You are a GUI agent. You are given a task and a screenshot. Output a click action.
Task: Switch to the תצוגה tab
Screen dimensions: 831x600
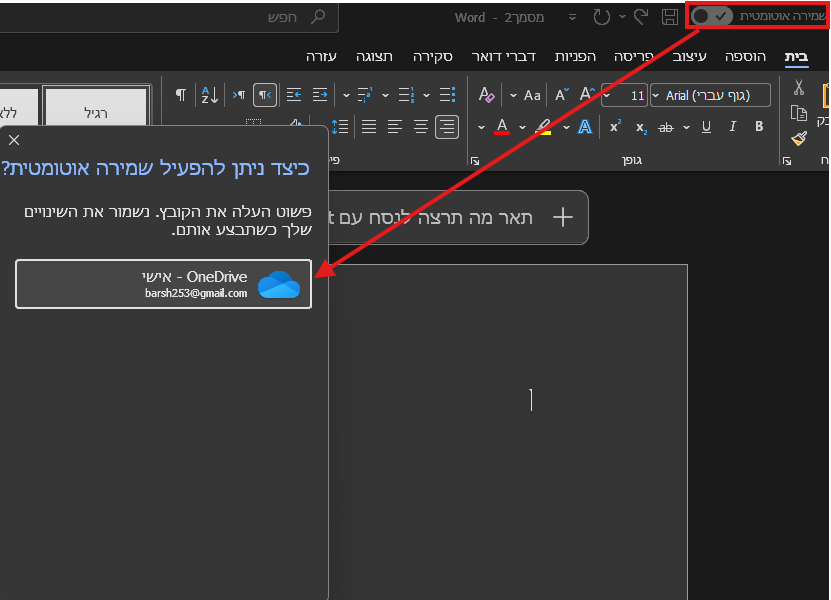click(x=374, y=57)
